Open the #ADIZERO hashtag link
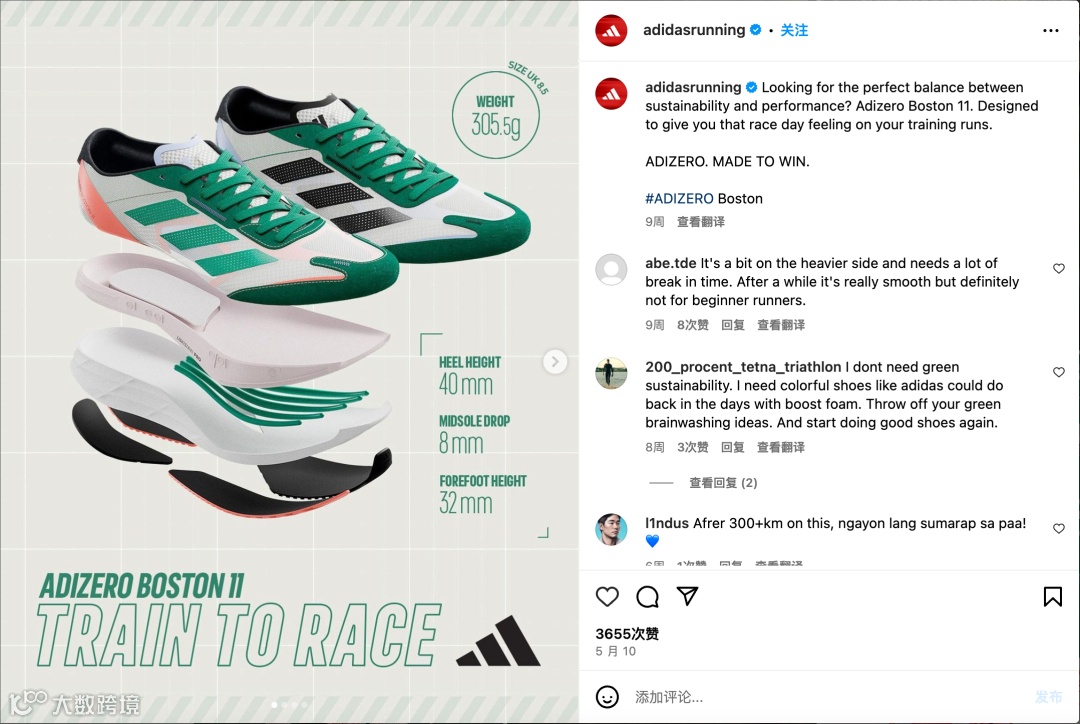The image size is (1080, 724). pos(679,198)
